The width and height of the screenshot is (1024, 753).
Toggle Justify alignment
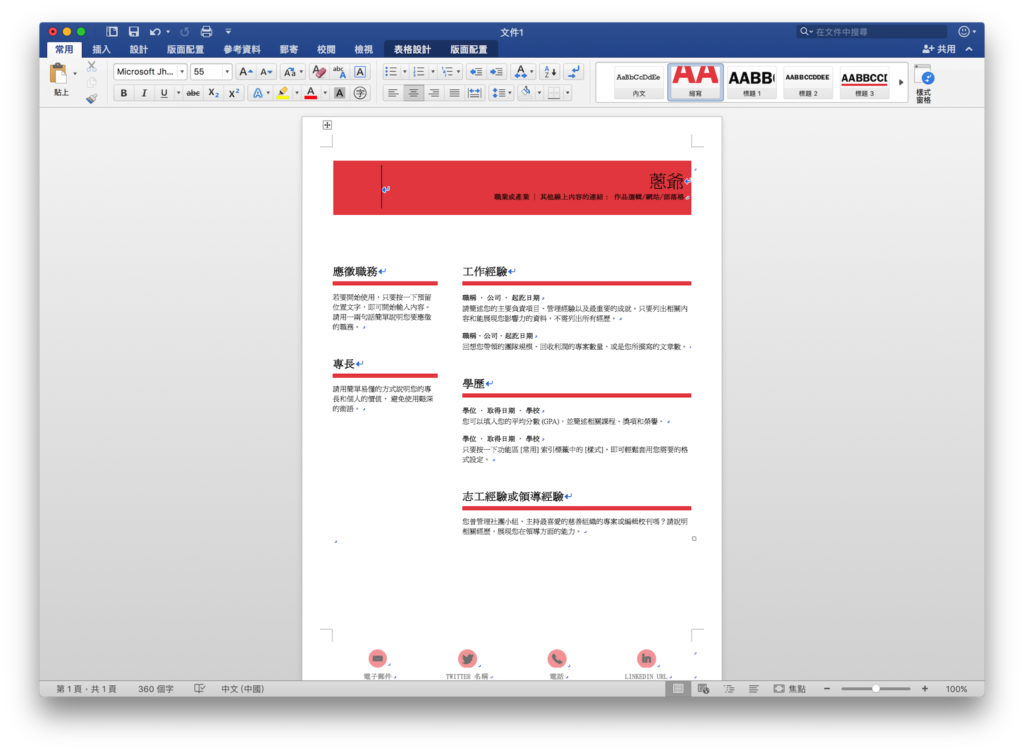[455, 93]
